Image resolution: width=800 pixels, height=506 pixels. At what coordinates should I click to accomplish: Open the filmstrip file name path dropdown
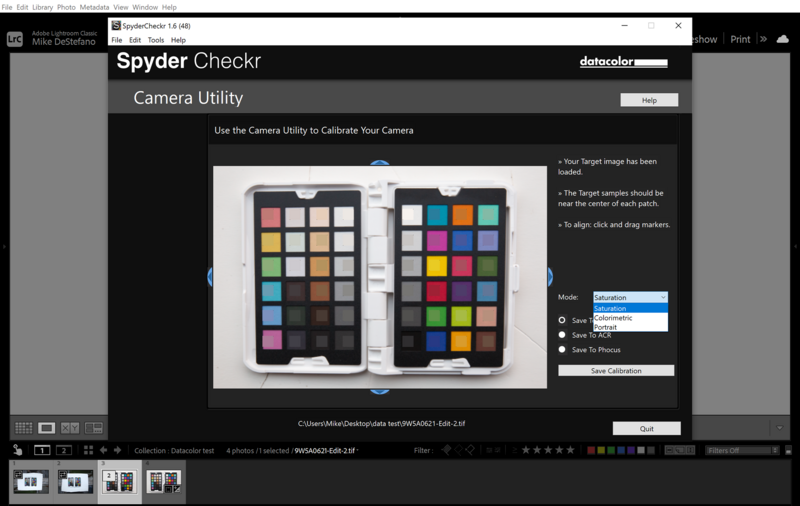coord(326,450)
